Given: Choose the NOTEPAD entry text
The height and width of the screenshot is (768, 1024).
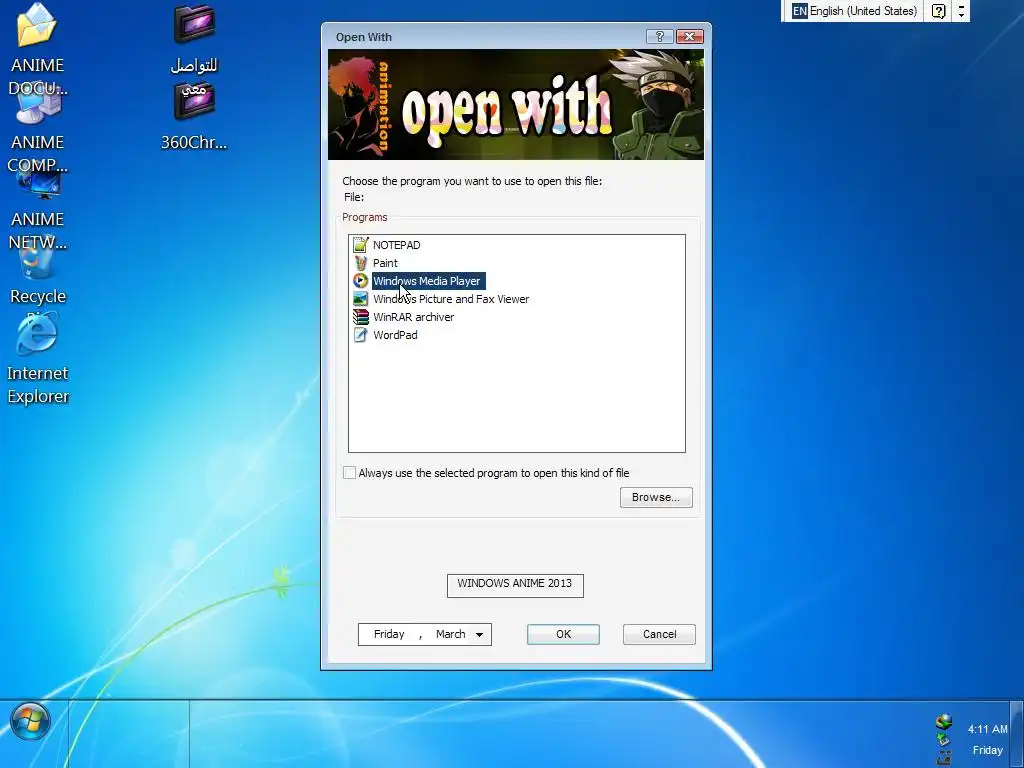Looking at the screenshot, I should tap(396, 245).
